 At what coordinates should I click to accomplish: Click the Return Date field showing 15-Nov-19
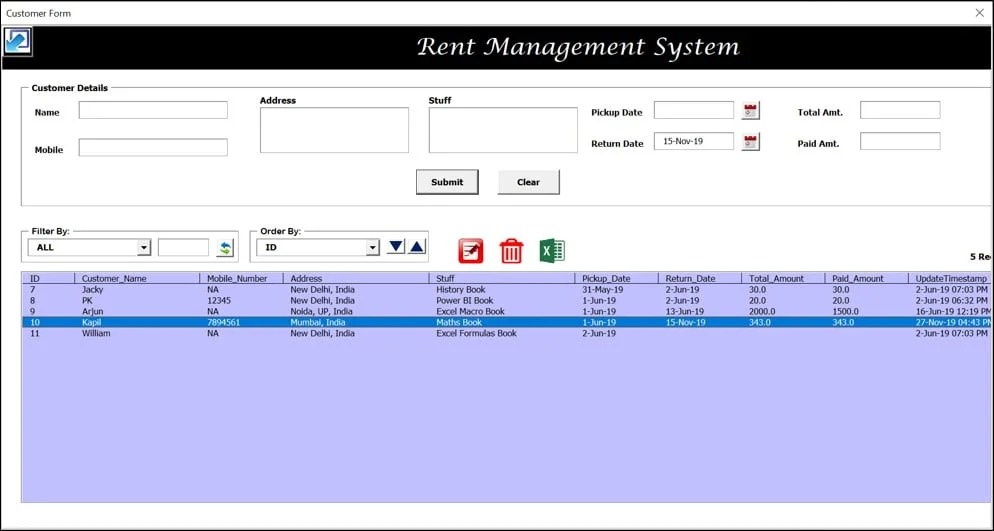point(694,141)
